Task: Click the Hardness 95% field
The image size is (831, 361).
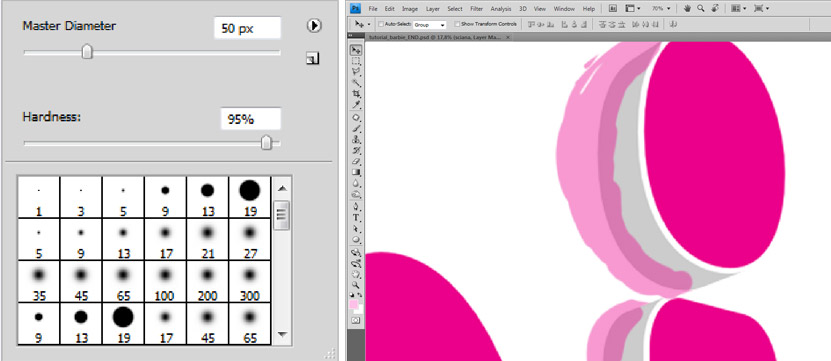Action: pyautogui.click(x=251, y=119)
